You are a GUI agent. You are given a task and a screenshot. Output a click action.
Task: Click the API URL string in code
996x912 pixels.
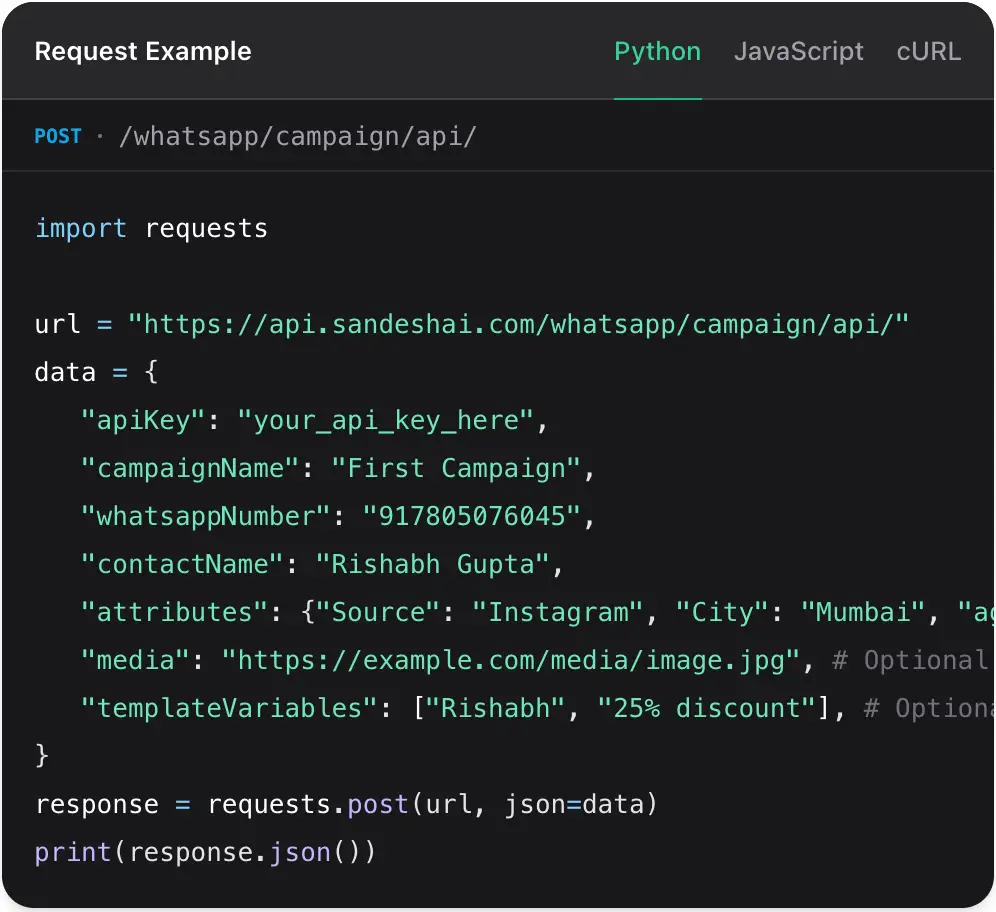[x=518, y=324]
